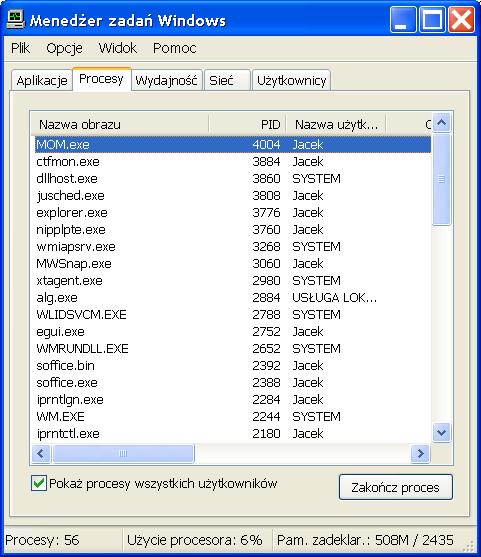Open the Plik menu
481x557 pixels.
tap(20, 48)
